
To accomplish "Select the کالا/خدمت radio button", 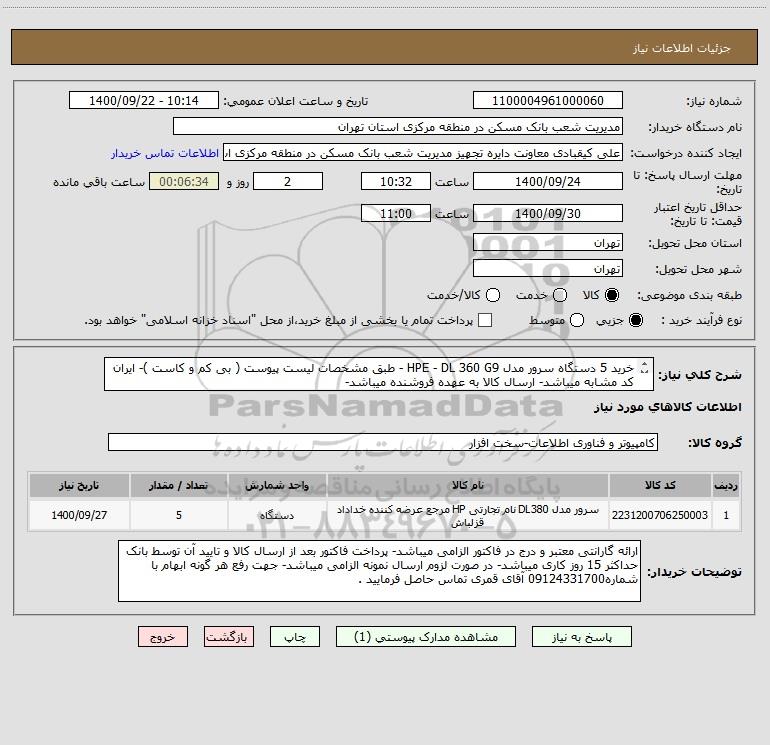I will [493, 295].
